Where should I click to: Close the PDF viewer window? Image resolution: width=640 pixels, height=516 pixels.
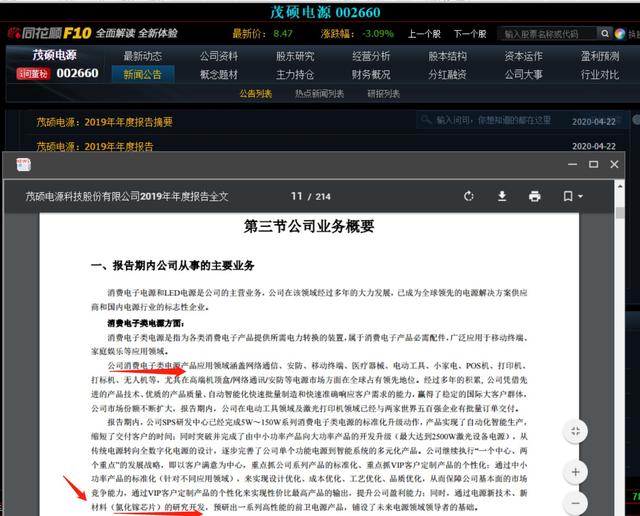614,164
